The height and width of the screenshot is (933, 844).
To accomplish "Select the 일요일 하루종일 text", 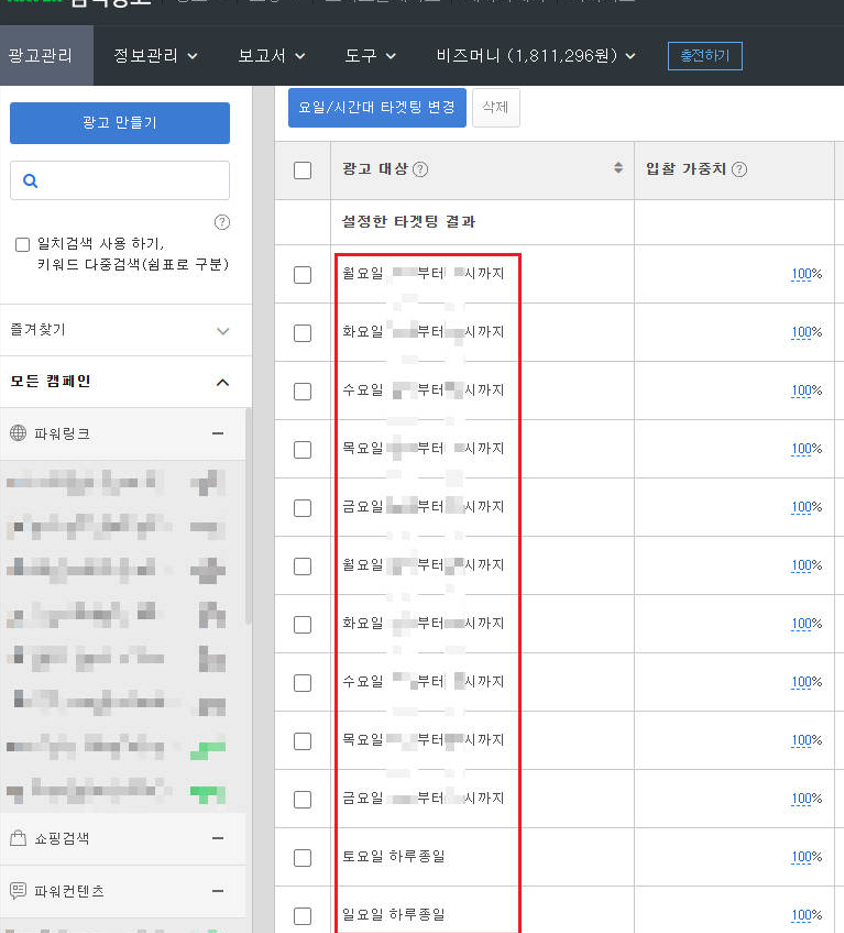I will (393, 915).
